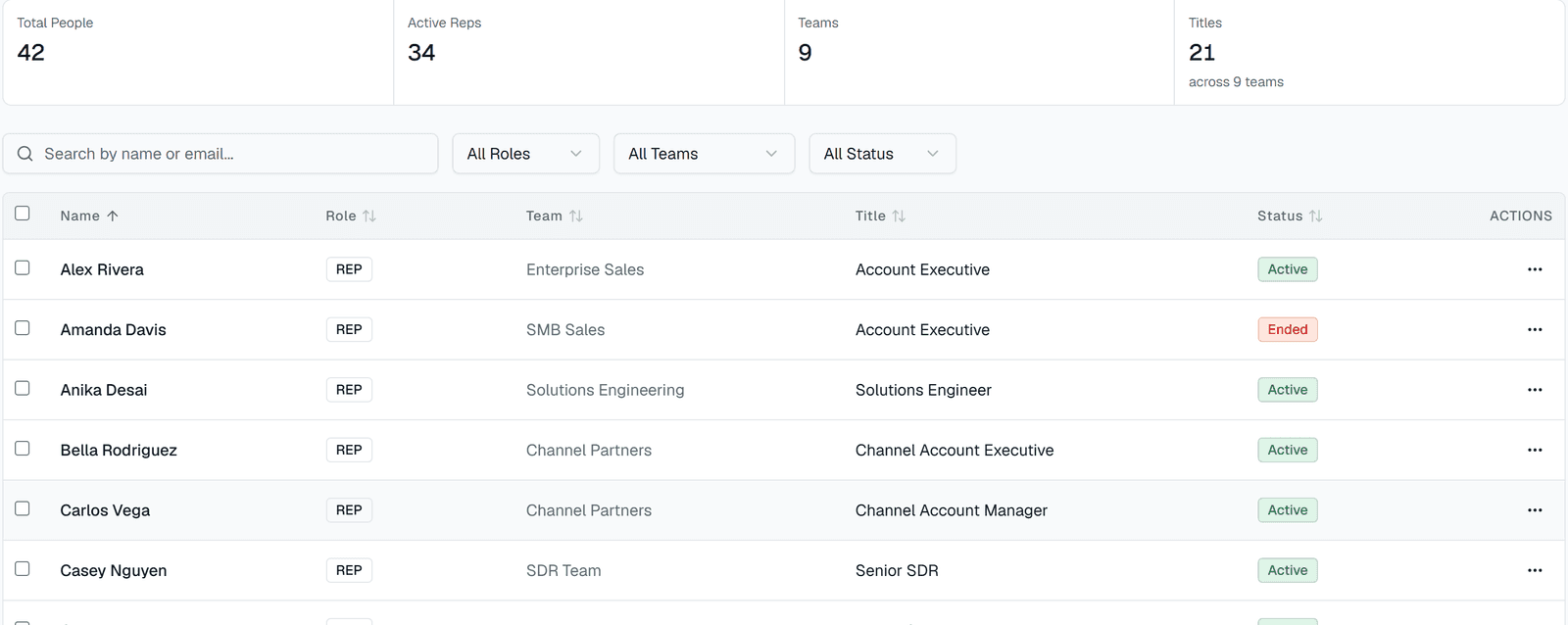The height and width of the screenshot is (625, 1568).
Task: Open the All Roles dropdown
Action: pos(526,154)
